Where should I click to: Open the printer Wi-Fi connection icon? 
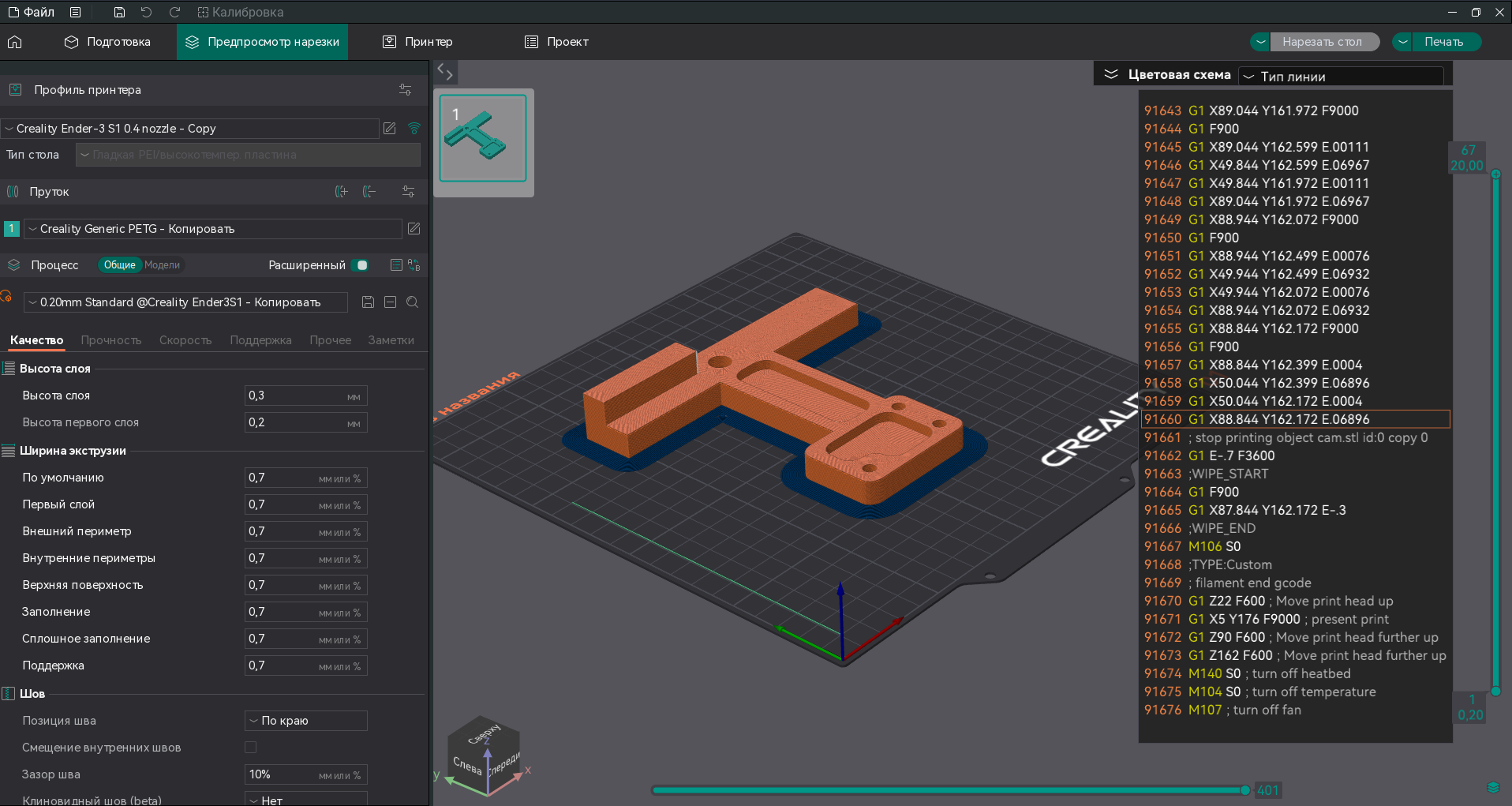point(414,129)
